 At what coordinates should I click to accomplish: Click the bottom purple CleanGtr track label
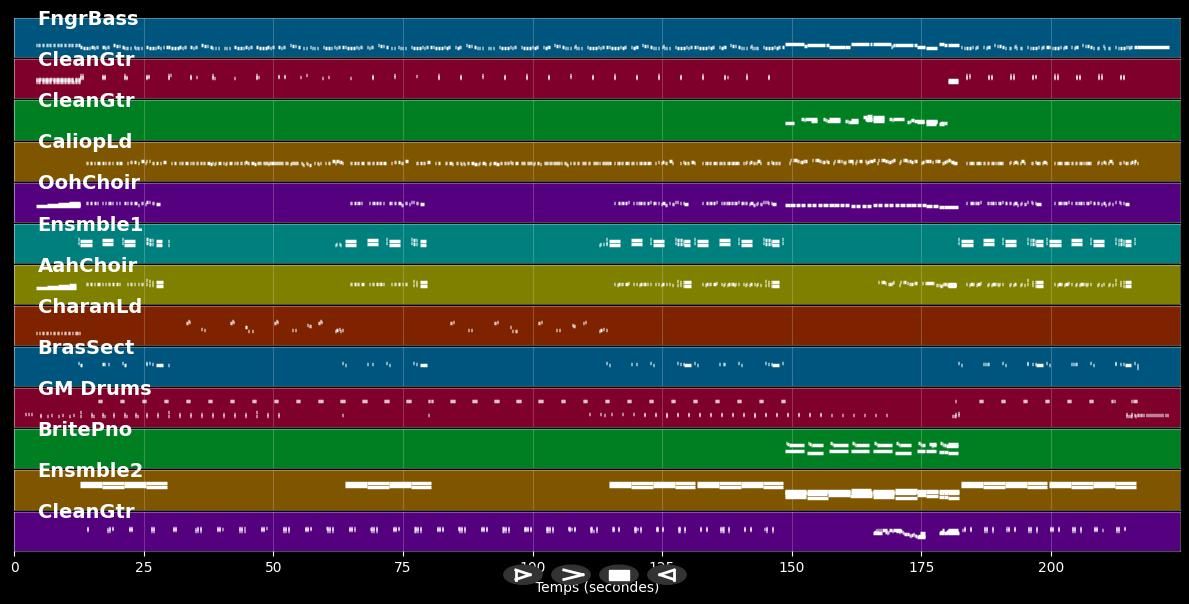pos(86,512)
